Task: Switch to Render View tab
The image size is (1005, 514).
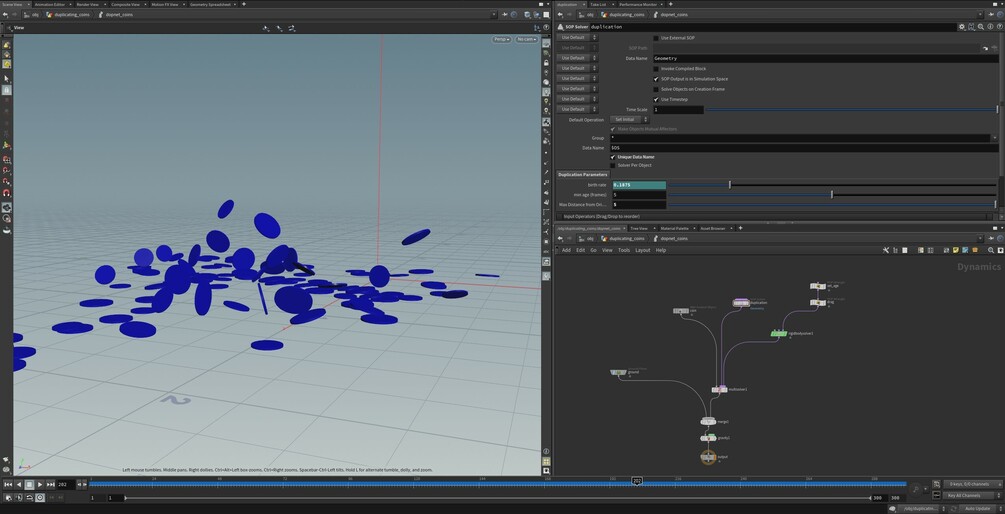Action: click(x=88, y=4)
